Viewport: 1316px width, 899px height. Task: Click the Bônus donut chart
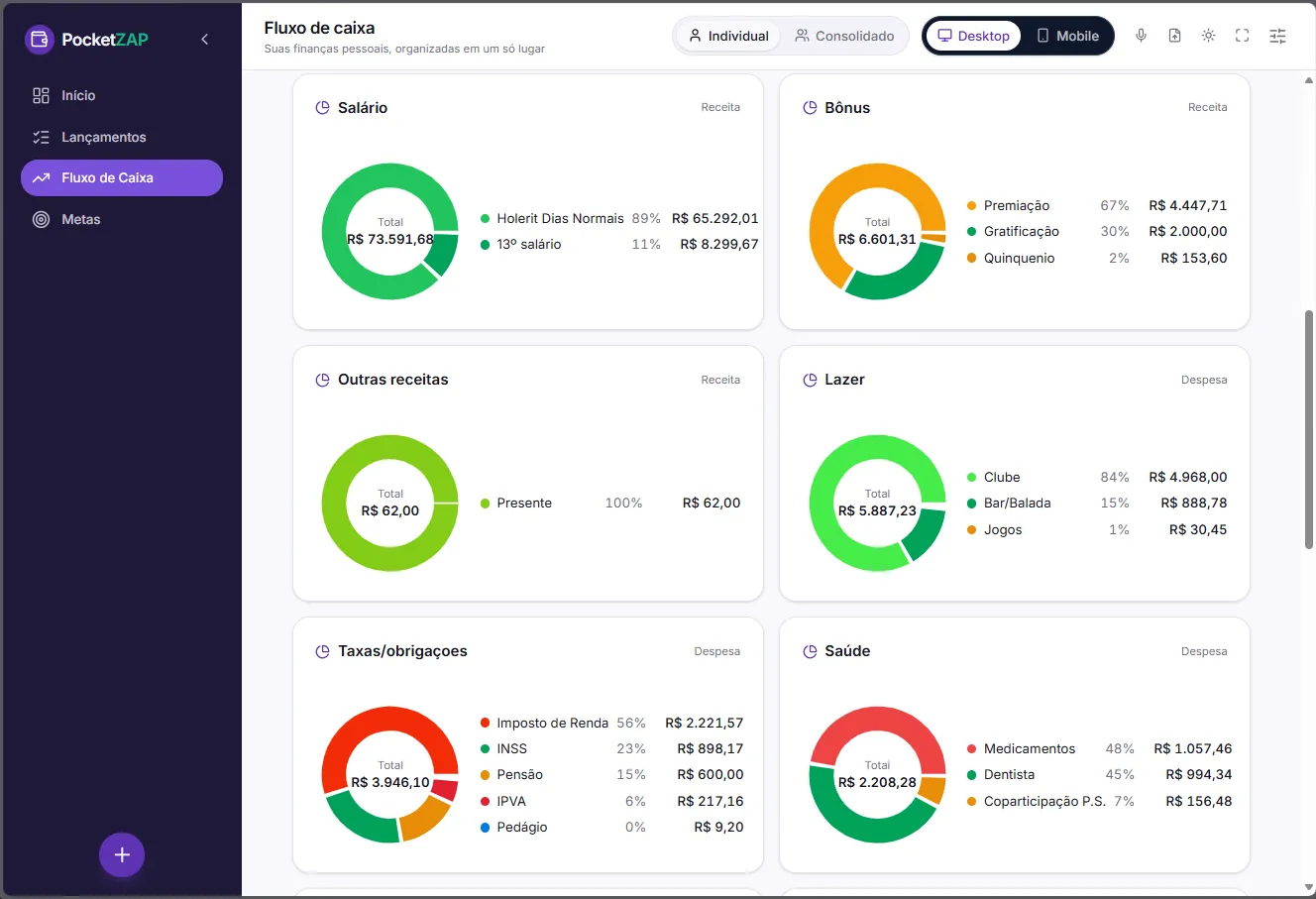tap(878, 231)
